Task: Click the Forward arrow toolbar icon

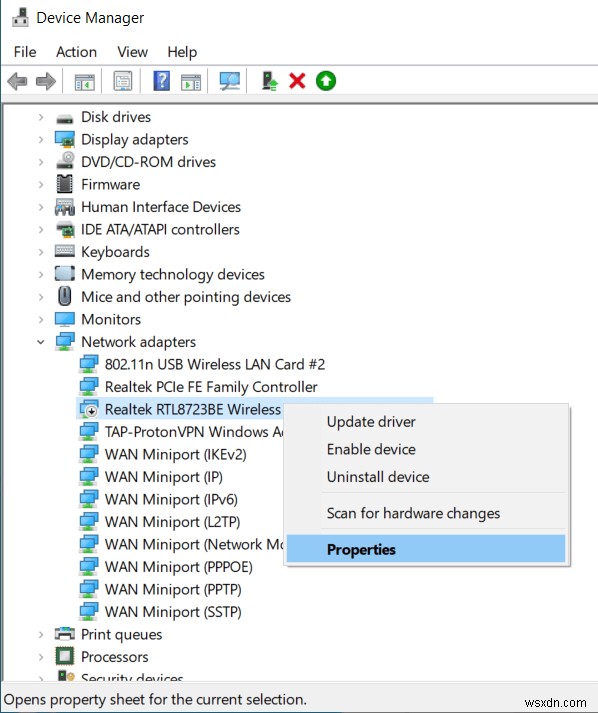Action: pos(45,81)
